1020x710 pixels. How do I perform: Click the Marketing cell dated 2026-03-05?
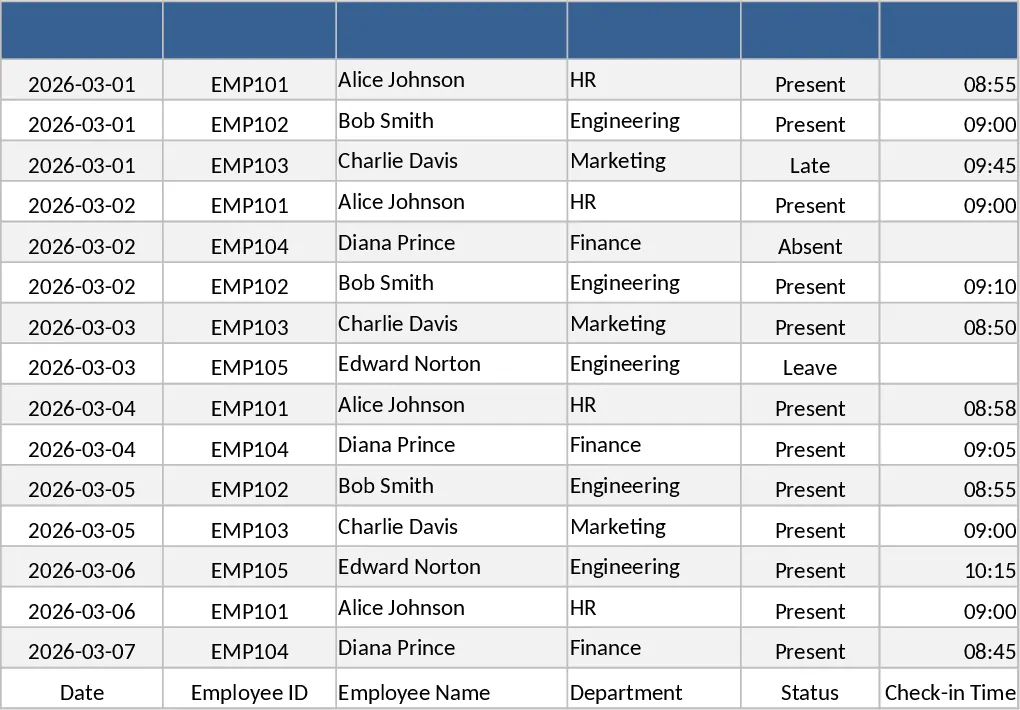654,526
